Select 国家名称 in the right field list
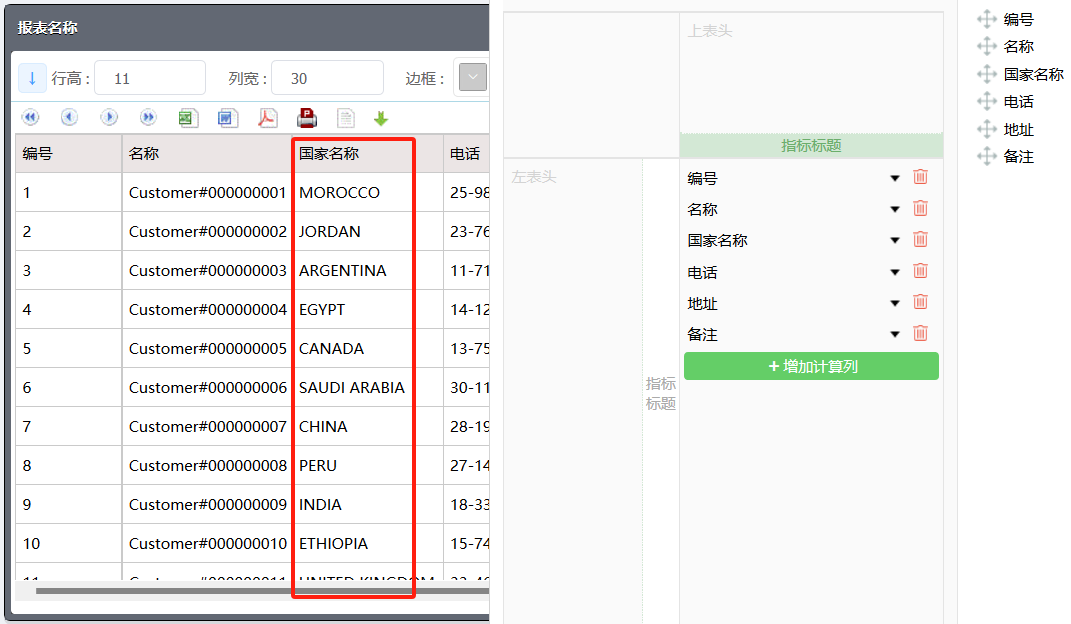The width and height of the screenshot is (1071, 624). coord(1033,74)
